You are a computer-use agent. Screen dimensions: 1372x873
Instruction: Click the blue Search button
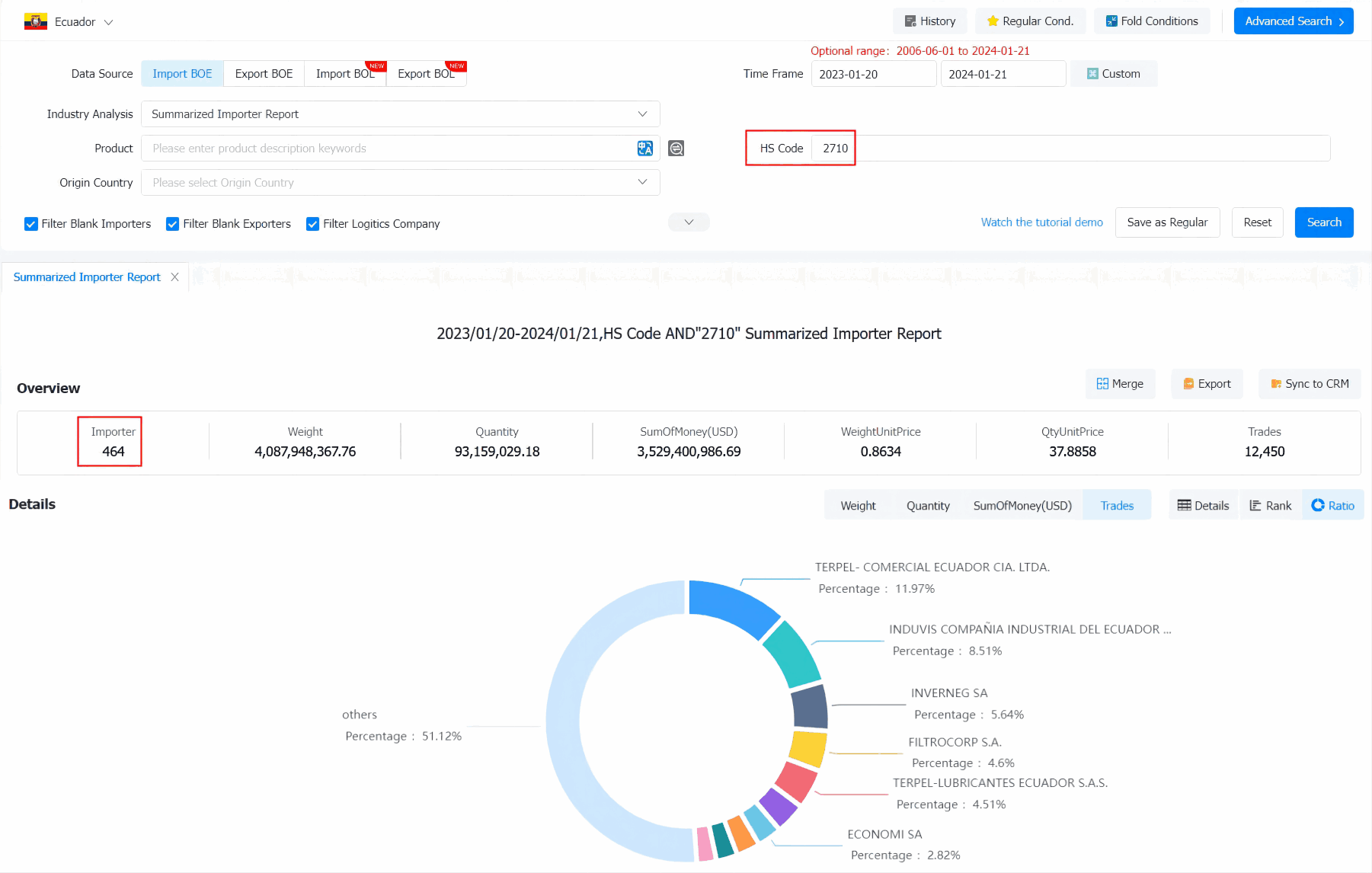point(1324,222)
